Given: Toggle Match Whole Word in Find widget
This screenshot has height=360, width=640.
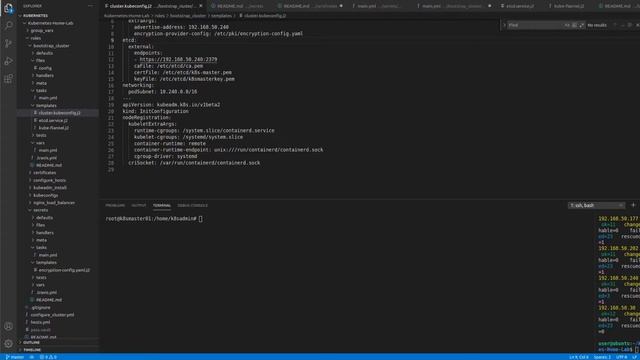Looking at the screenshot, I should 574,25.
